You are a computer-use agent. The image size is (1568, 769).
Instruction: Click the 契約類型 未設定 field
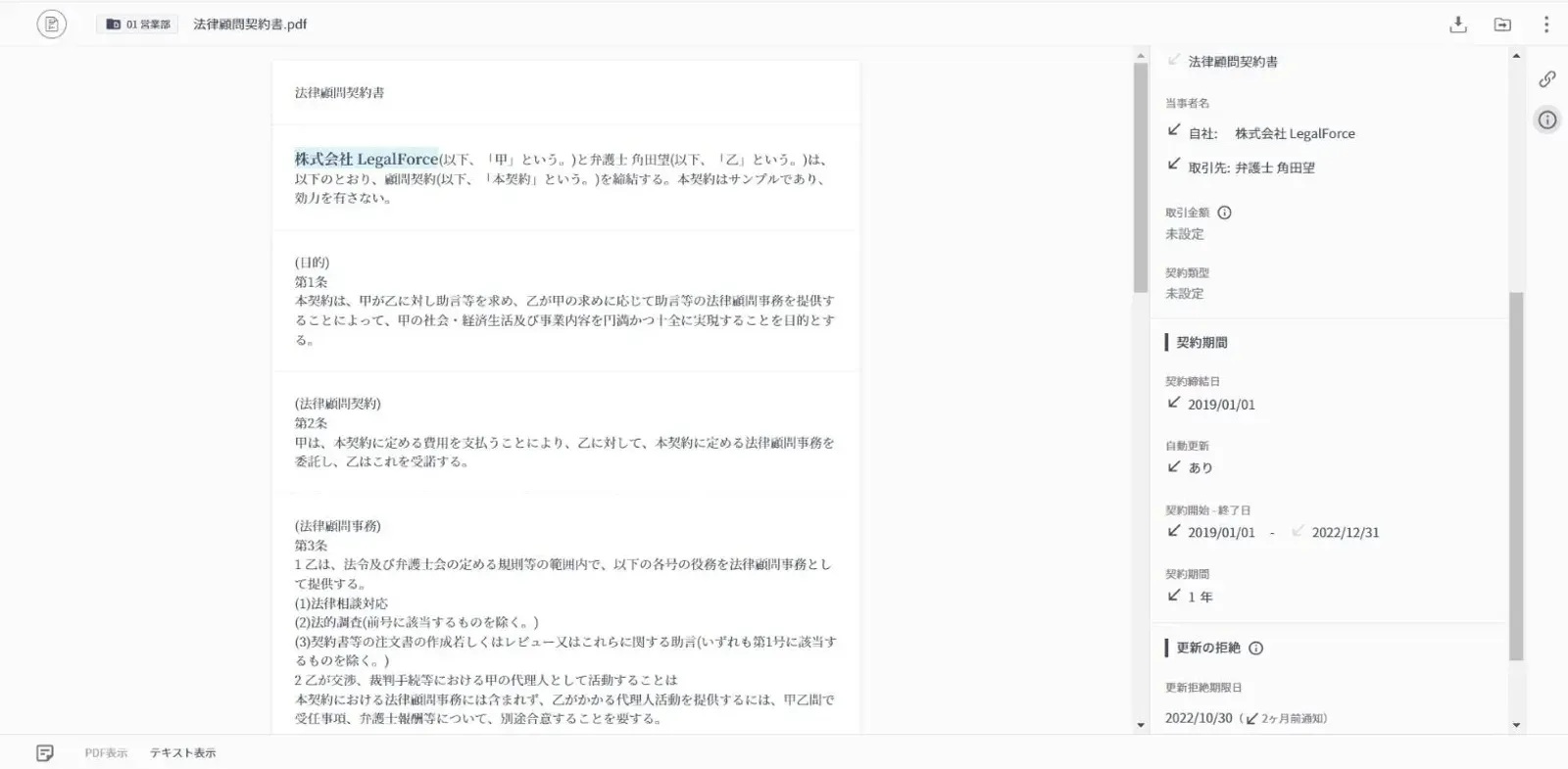click(1184, 293)
